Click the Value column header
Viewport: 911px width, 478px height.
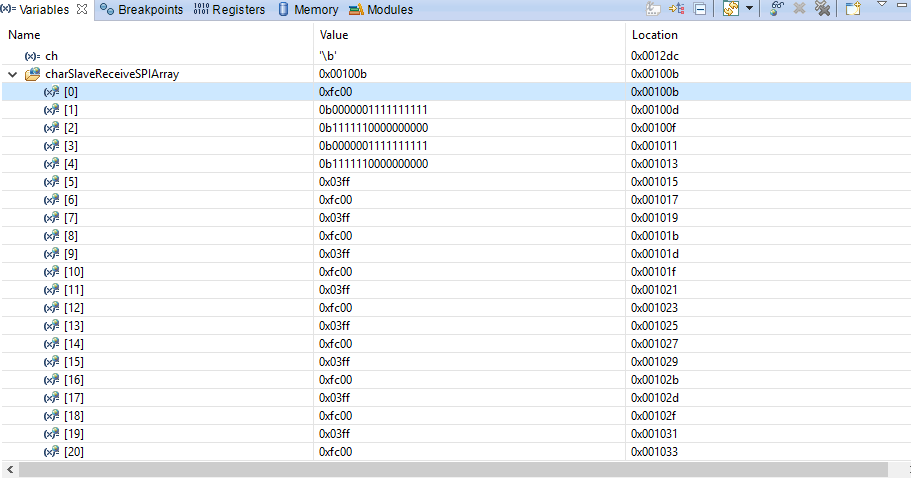tap(334, 35)
